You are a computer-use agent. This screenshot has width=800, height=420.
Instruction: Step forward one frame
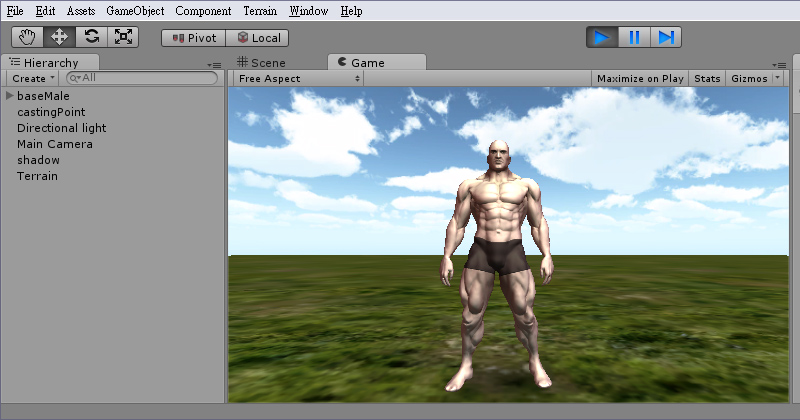666,37
